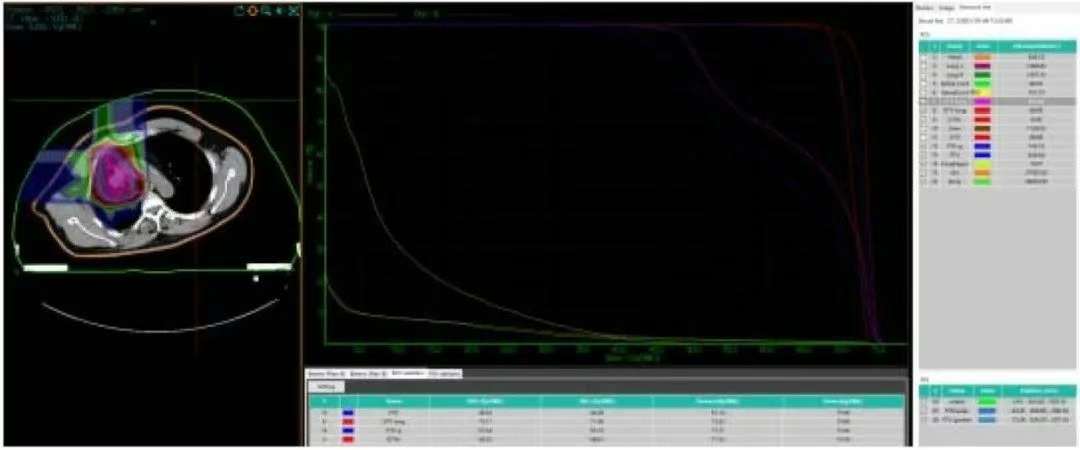Image resolution: width=1080 pixels, height=450 pixels.
Task: Maximize the CT view with crossed-arrows icon
Action: 294,10
